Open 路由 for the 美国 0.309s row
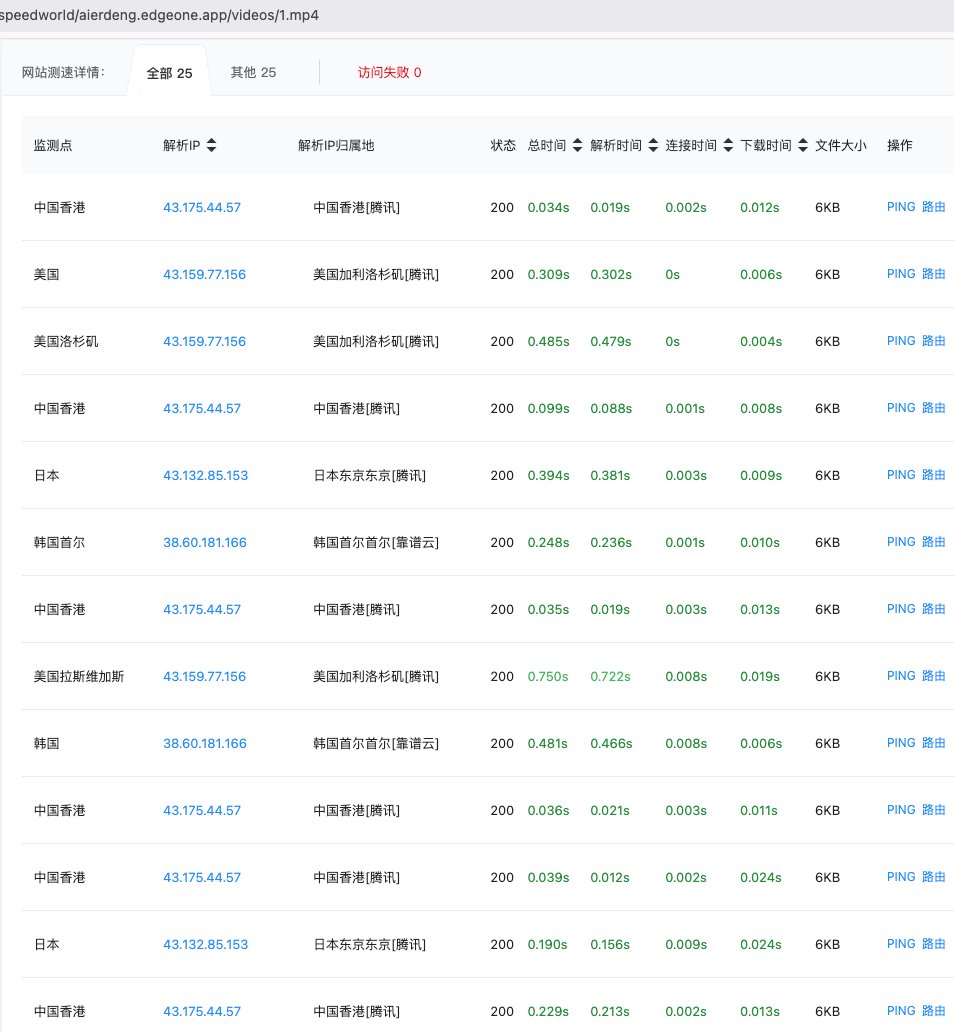Viewport: 954px width, 1032px height. 934,274
